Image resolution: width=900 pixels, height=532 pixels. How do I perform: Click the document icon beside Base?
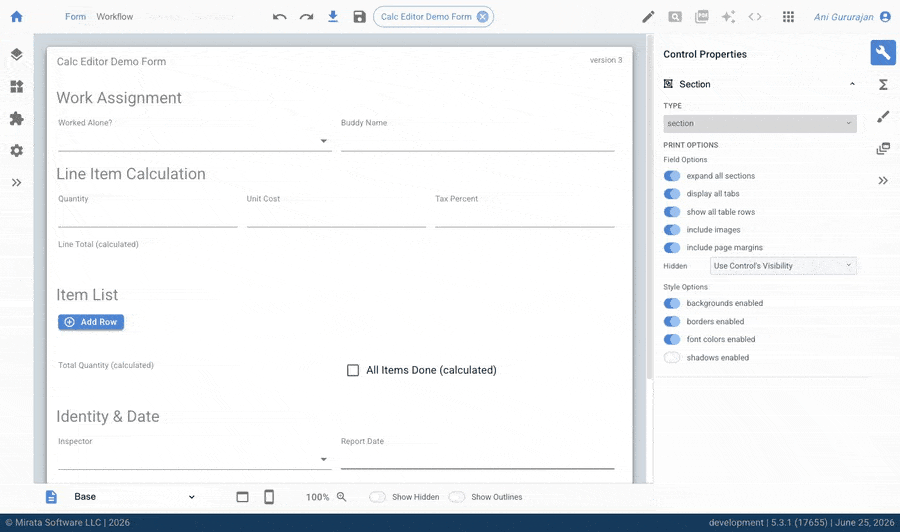51,497
